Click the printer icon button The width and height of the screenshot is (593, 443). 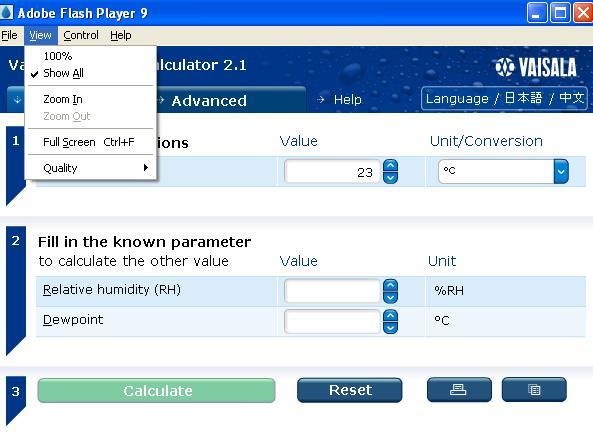click(459, 390)
